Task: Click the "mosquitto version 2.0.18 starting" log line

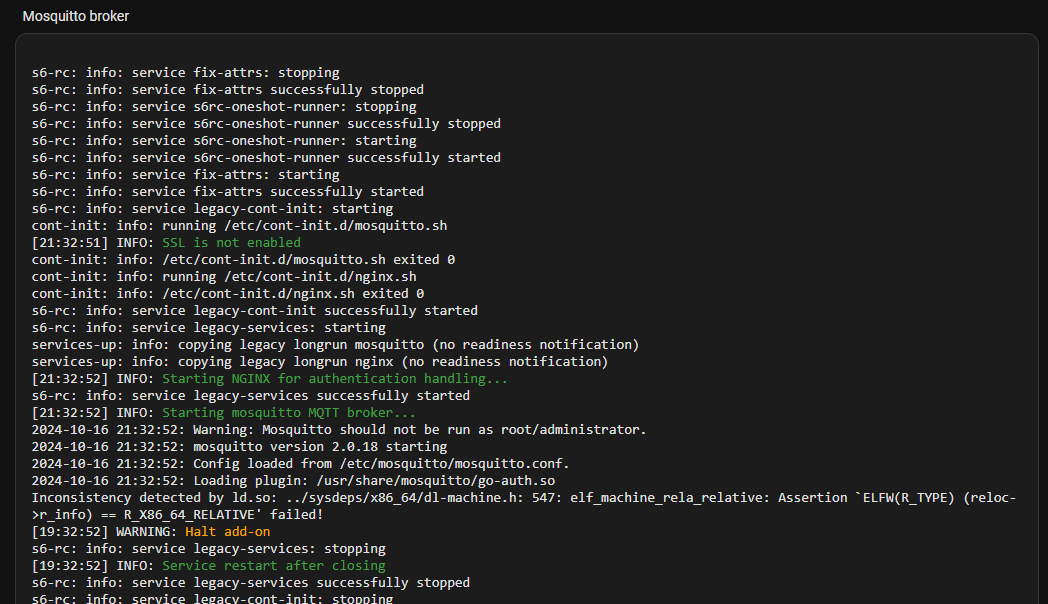Action: tap(239, 447)
